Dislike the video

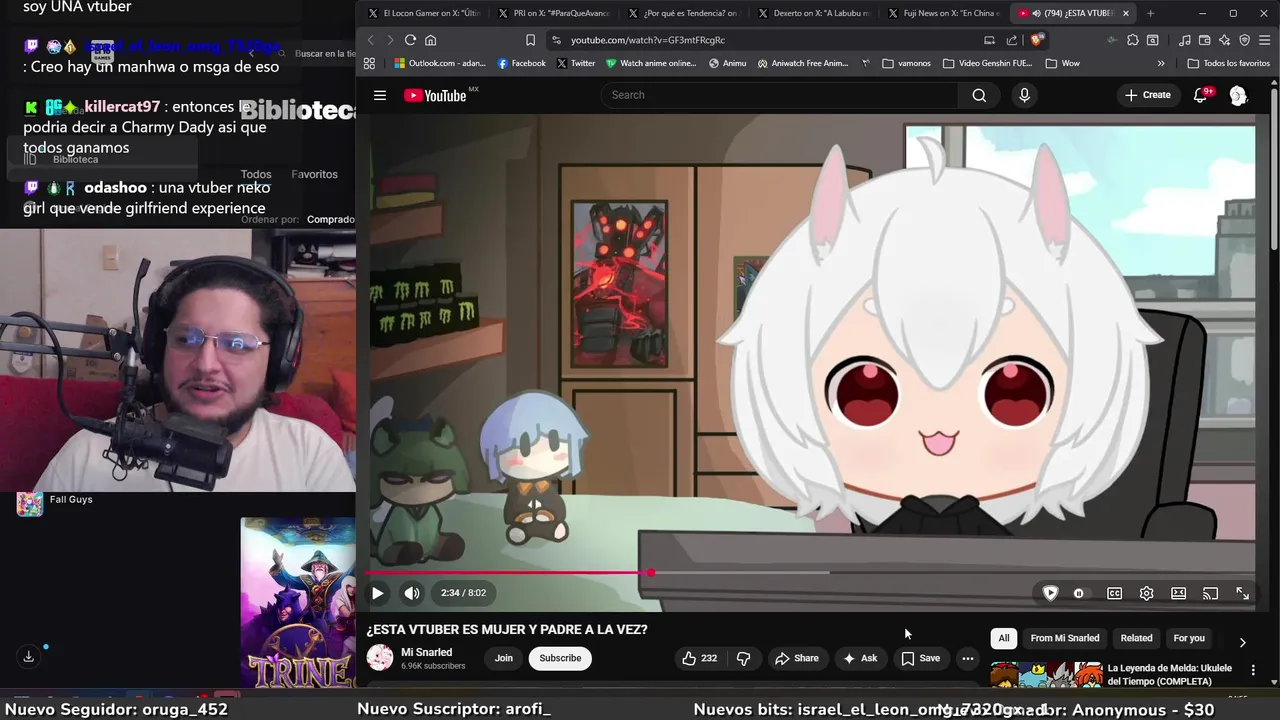[744, 658]
